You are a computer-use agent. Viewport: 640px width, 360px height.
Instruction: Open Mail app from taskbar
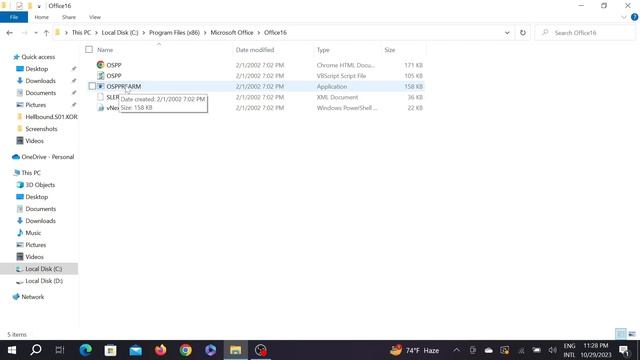(x=136, y=350)
